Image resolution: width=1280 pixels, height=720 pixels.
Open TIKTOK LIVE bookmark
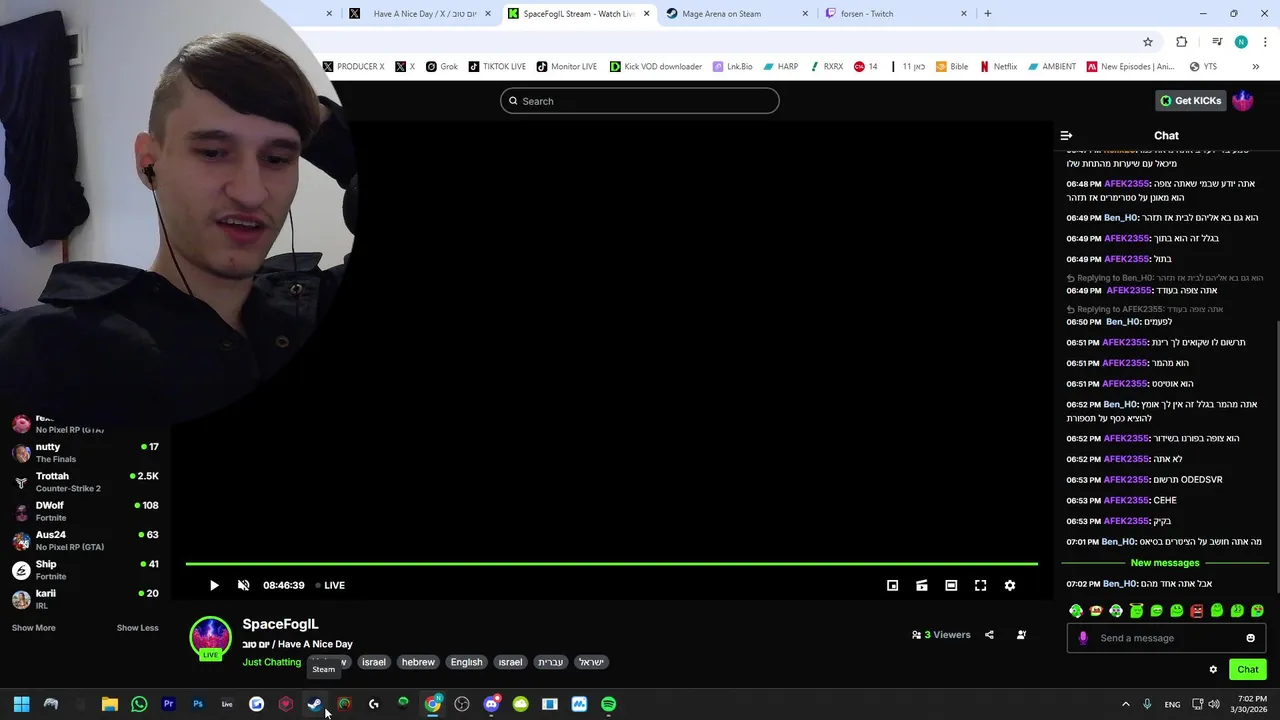pos(497,67)
